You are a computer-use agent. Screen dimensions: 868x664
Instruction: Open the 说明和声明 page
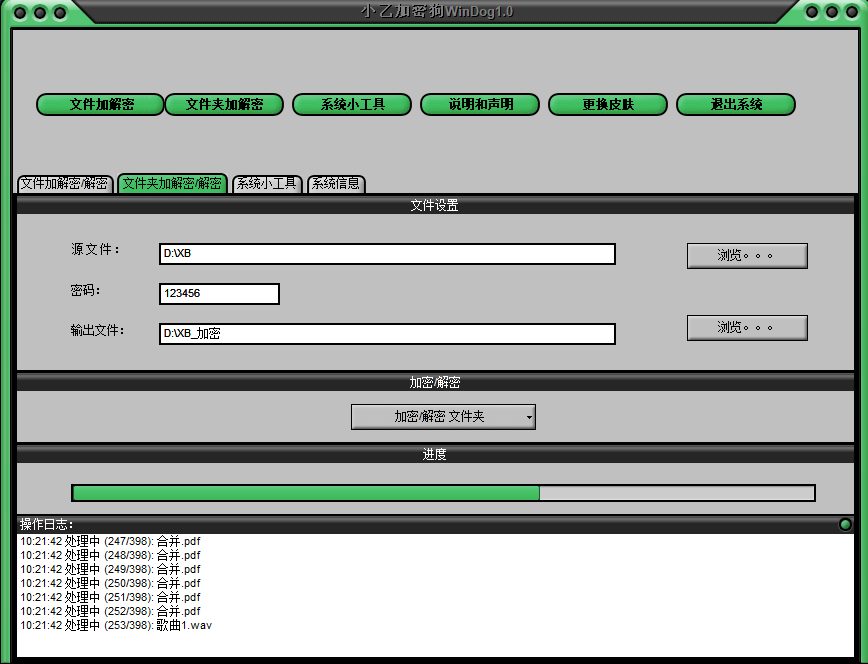click(480, 104)
